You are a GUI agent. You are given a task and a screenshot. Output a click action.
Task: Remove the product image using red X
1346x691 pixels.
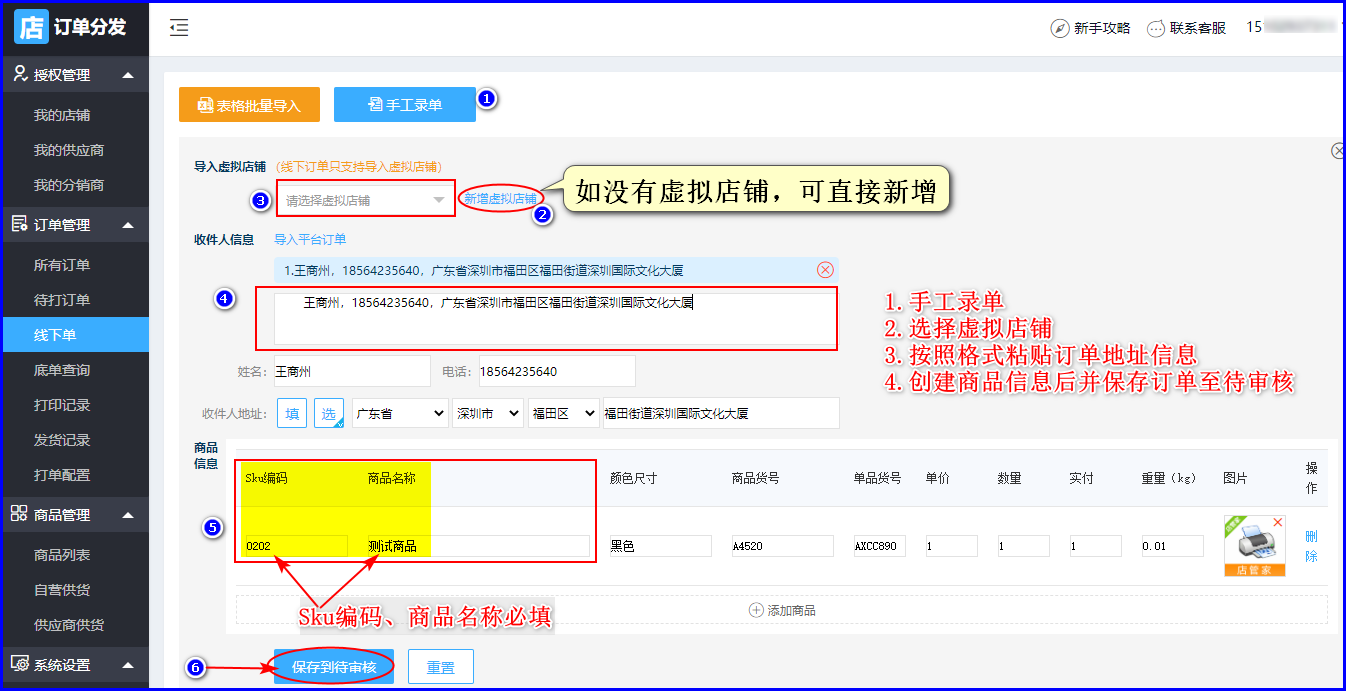tap(1277, 522)
